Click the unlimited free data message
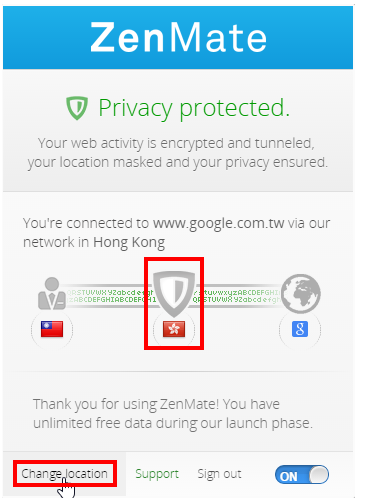This screenshot has width=371, height=499. point(173,414)
